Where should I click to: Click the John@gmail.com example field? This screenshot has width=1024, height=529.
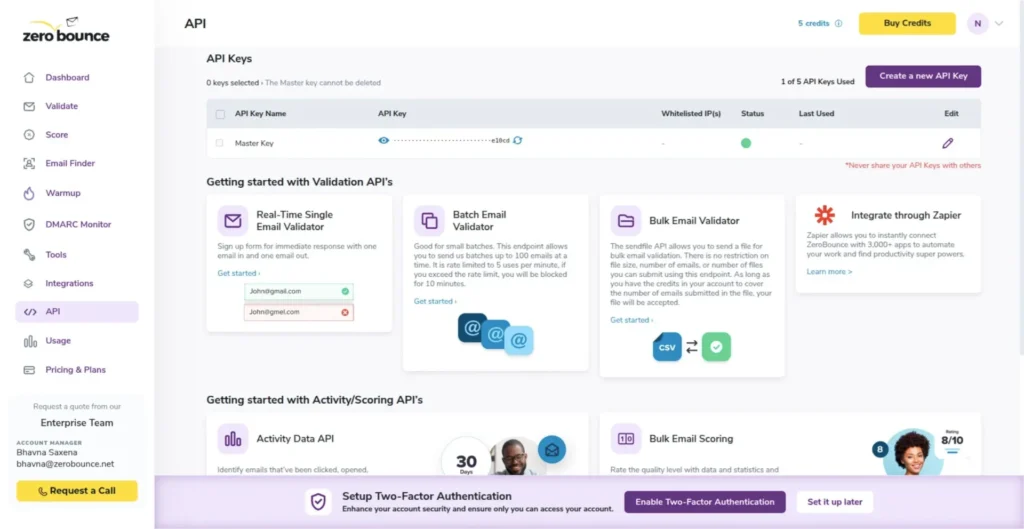[298, 291]
